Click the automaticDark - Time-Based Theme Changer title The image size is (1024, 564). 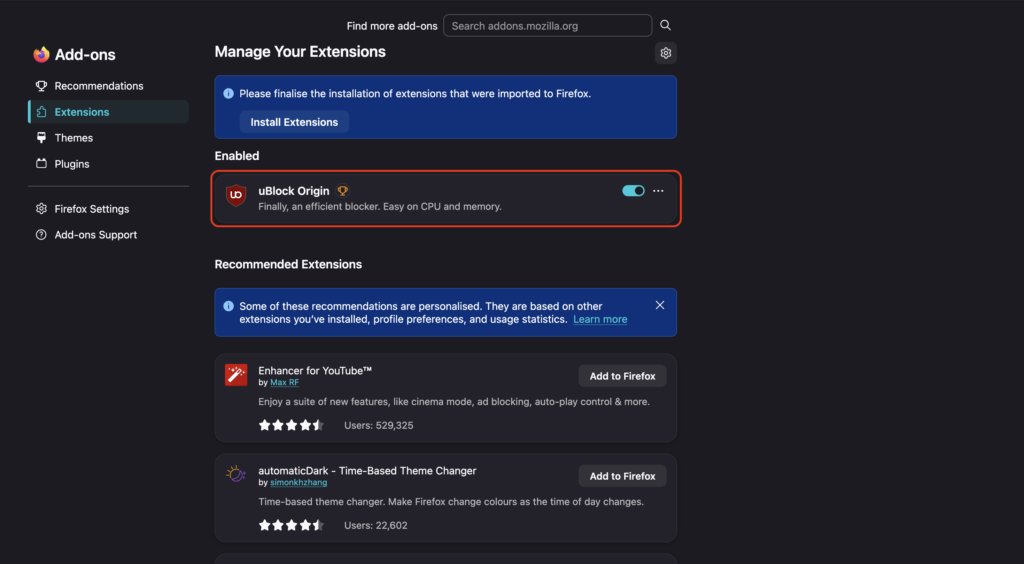coord(367,471)
